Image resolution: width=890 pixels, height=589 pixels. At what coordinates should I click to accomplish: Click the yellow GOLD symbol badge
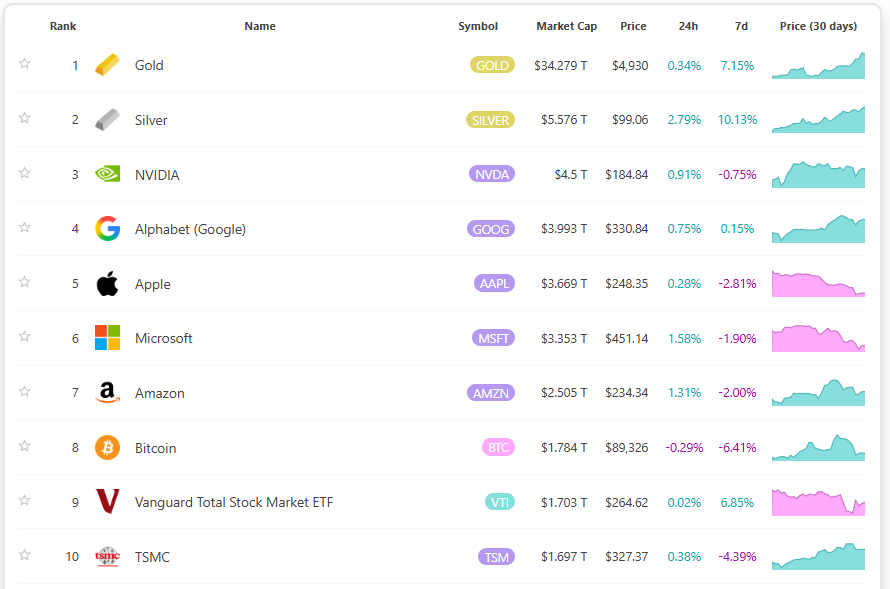[x=492, y=65]
